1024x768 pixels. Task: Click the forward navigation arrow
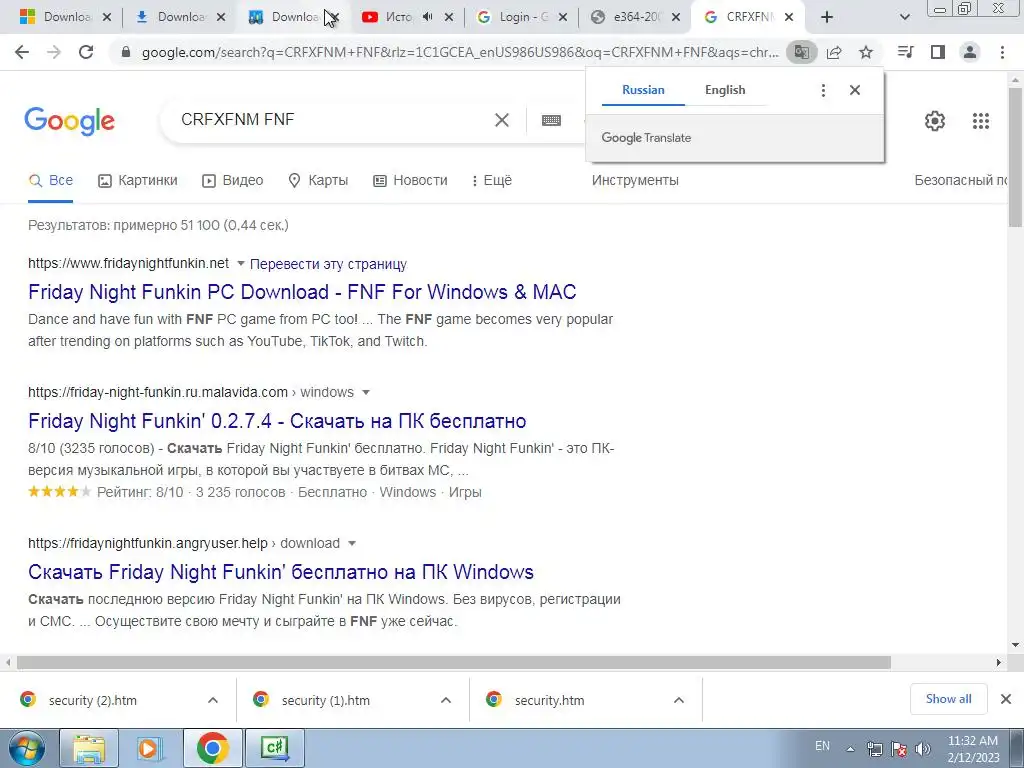coord(54,52)
